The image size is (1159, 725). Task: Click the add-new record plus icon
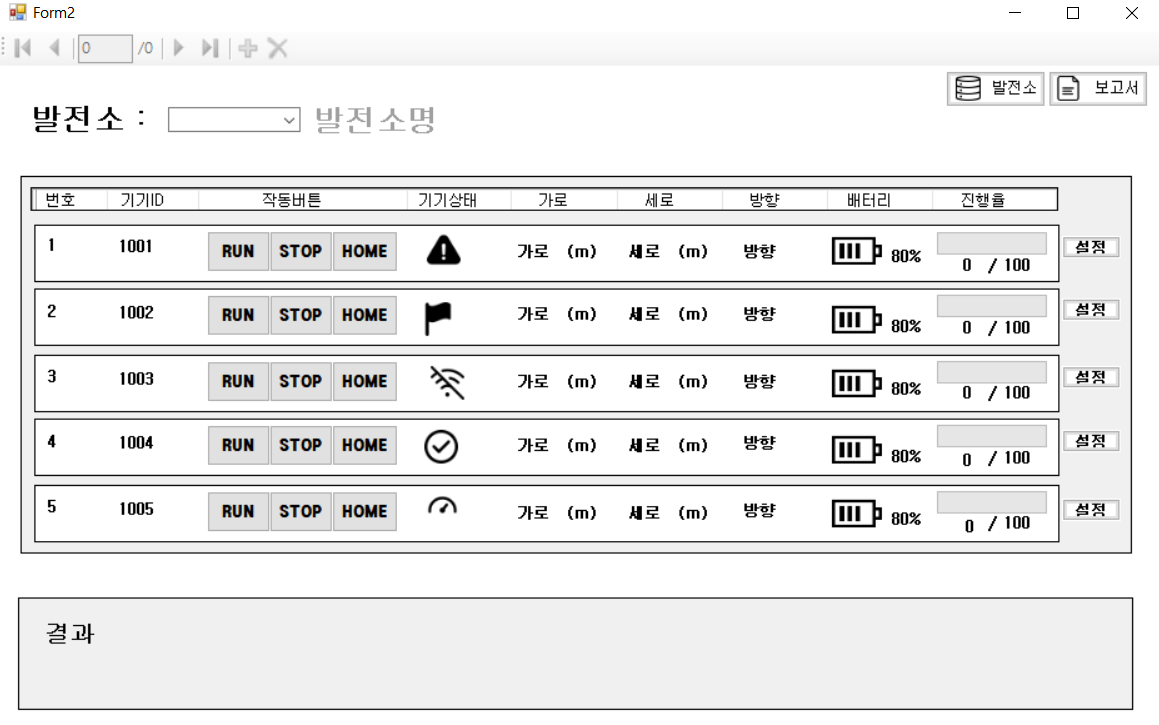click(246, 47)
